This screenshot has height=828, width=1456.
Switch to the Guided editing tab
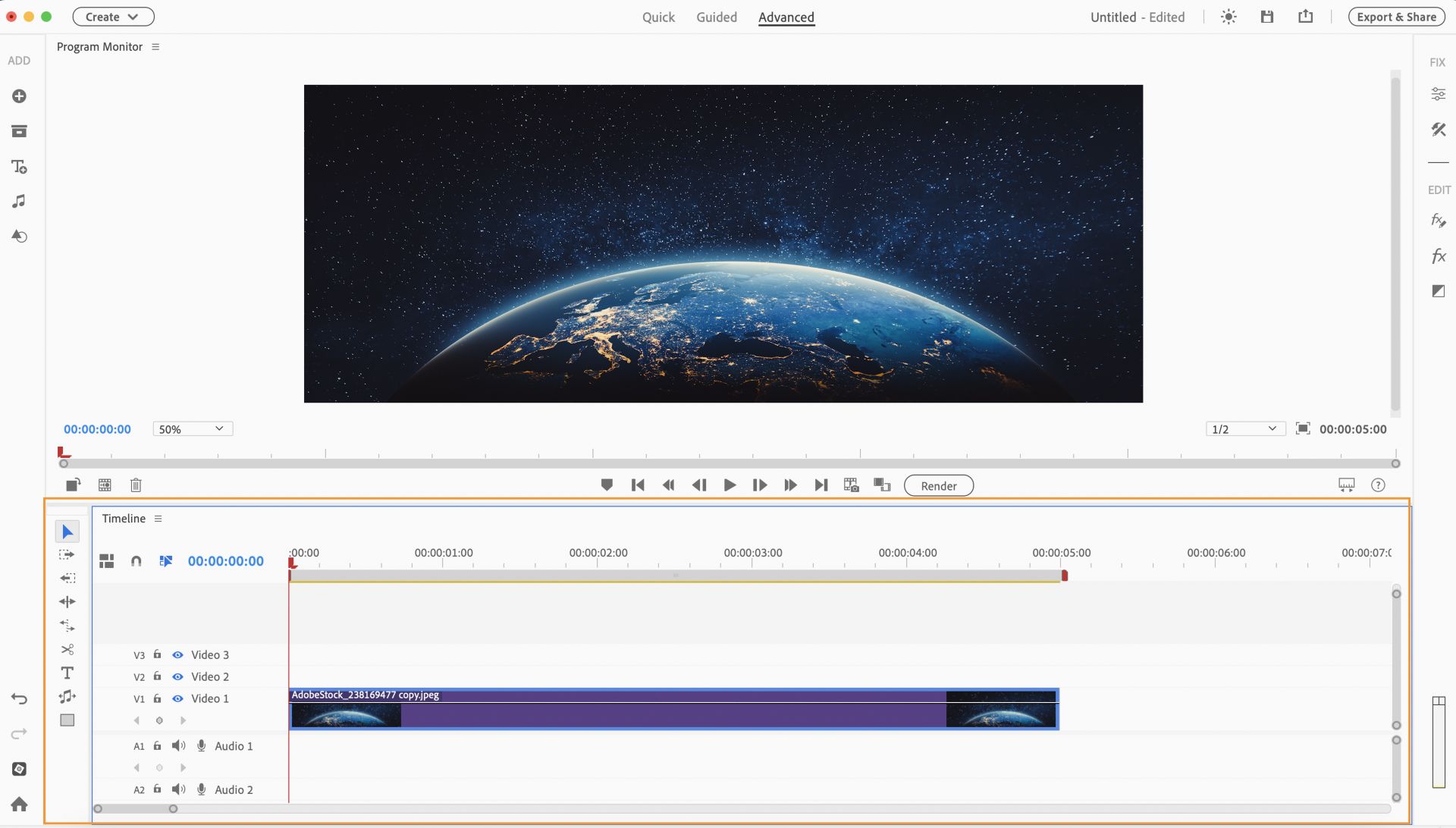click(x=716, y=17)
